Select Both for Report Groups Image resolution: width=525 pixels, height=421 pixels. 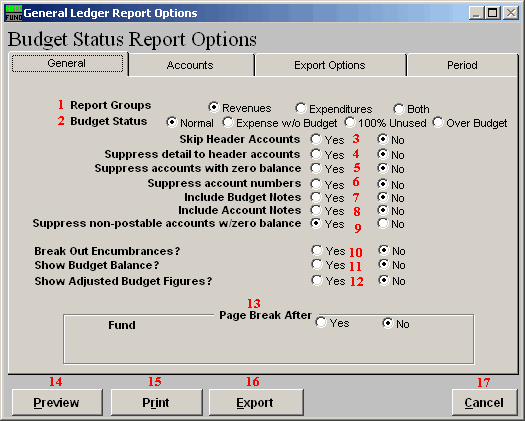(398, 109)
